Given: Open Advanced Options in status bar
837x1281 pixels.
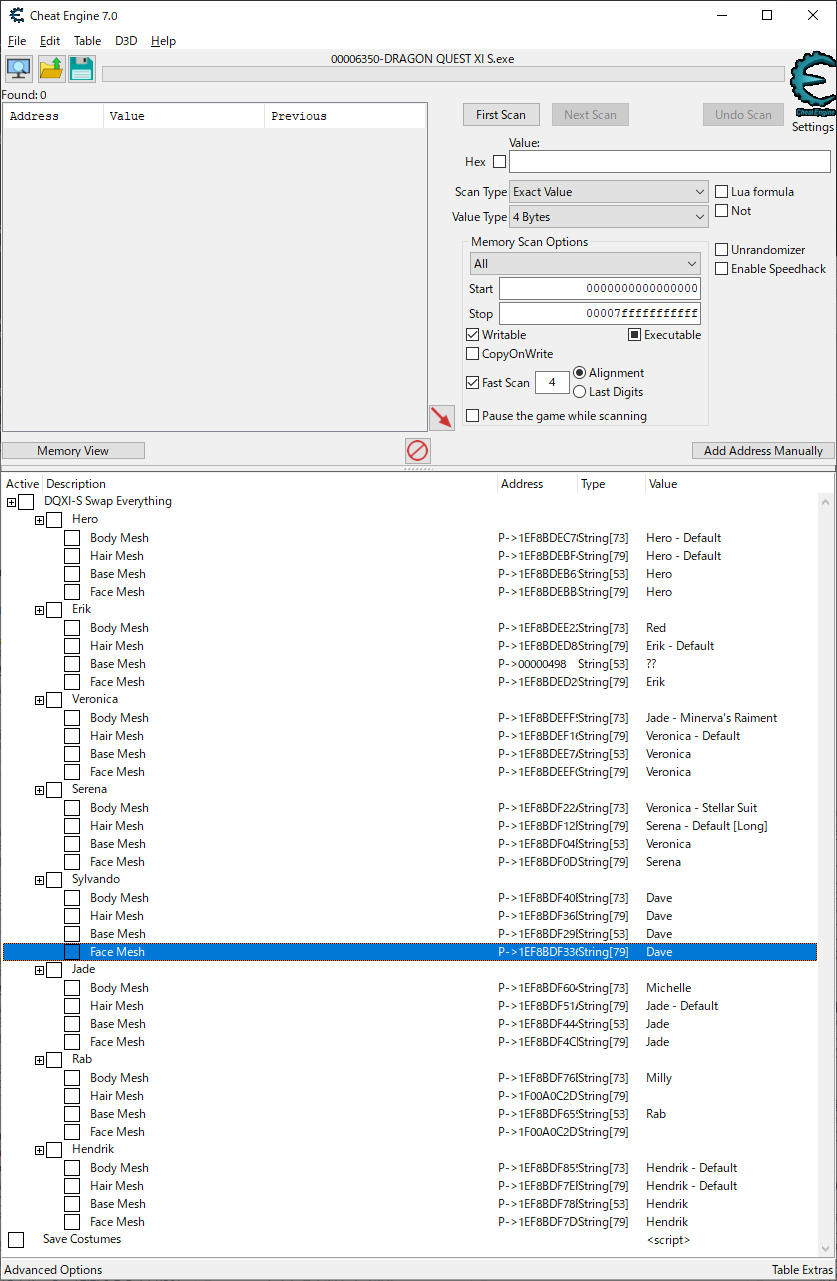Looking at the screenshot, I should [x=53, y=1270].
